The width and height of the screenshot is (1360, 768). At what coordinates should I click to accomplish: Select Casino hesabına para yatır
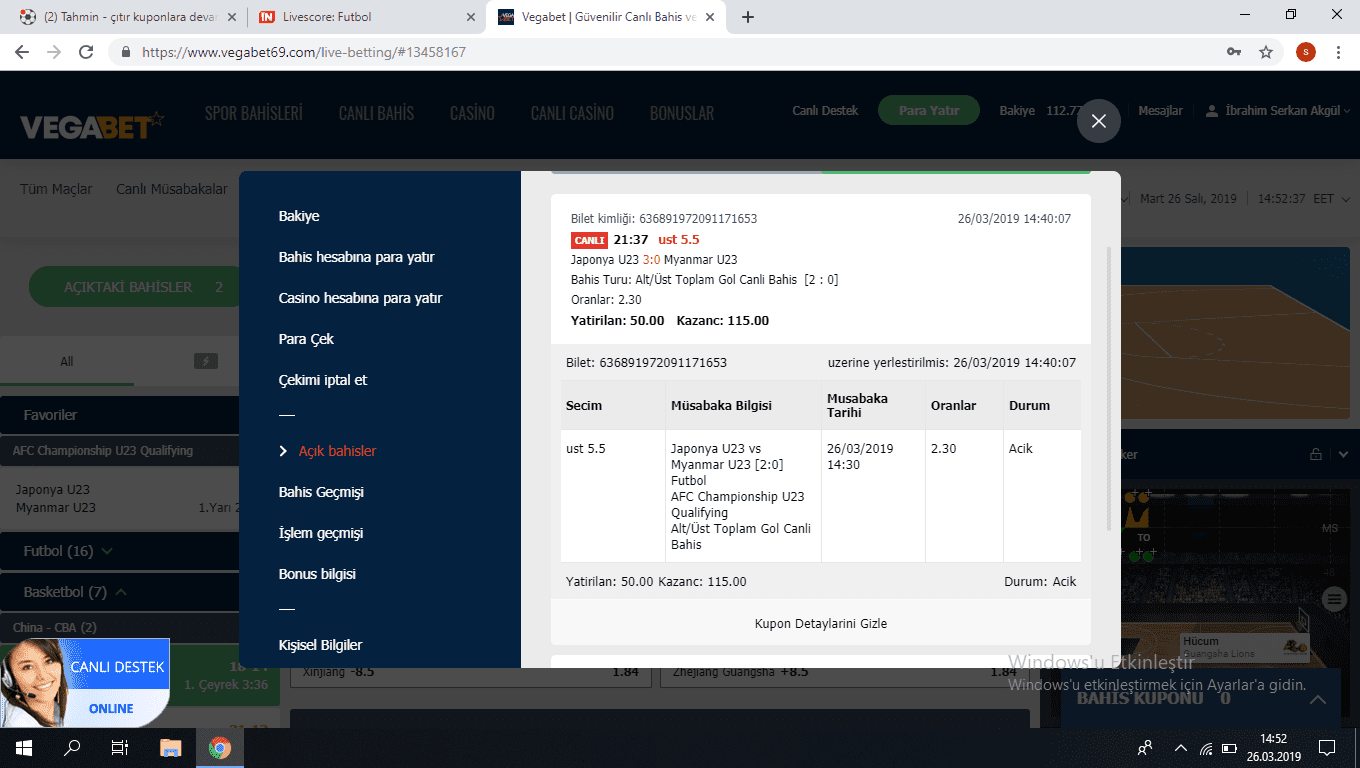point(360,298)
